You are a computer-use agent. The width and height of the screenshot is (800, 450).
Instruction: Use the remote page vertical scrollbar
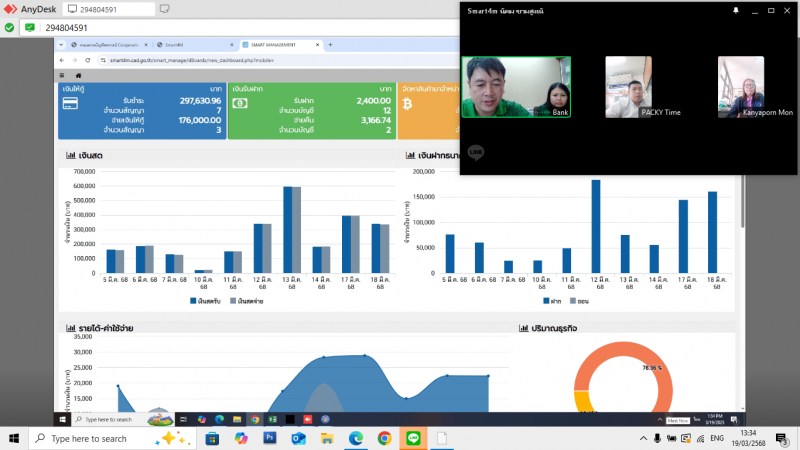tap(742, 202)
